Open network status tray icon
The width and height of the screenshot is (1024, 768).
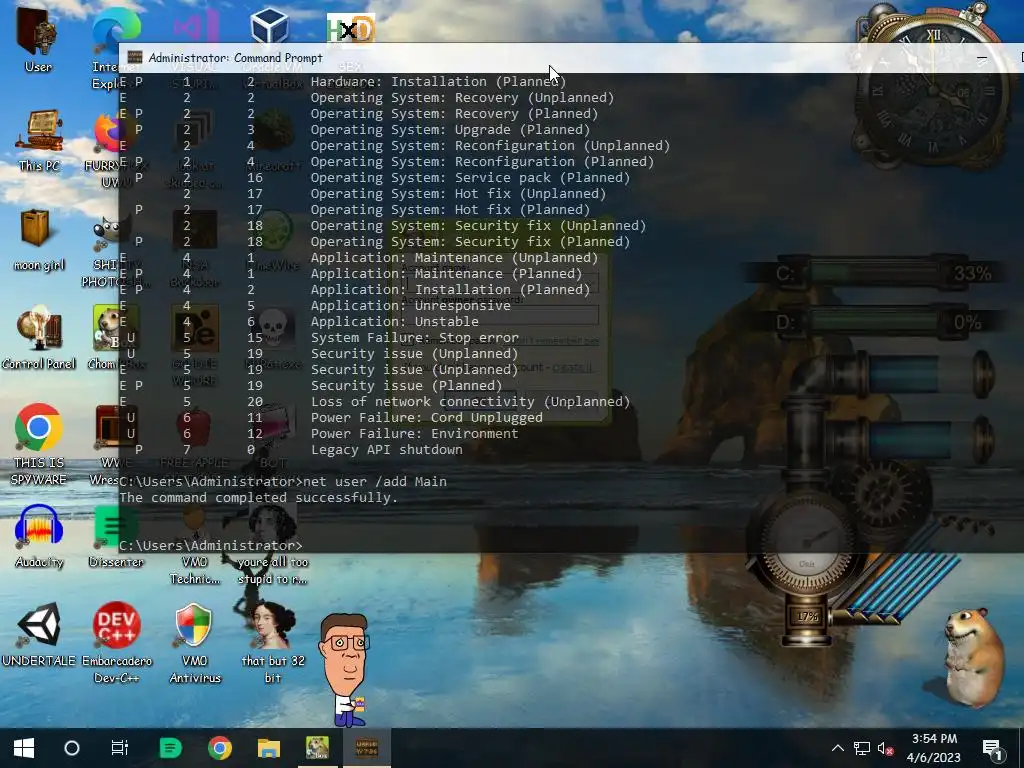click(862, 748)
